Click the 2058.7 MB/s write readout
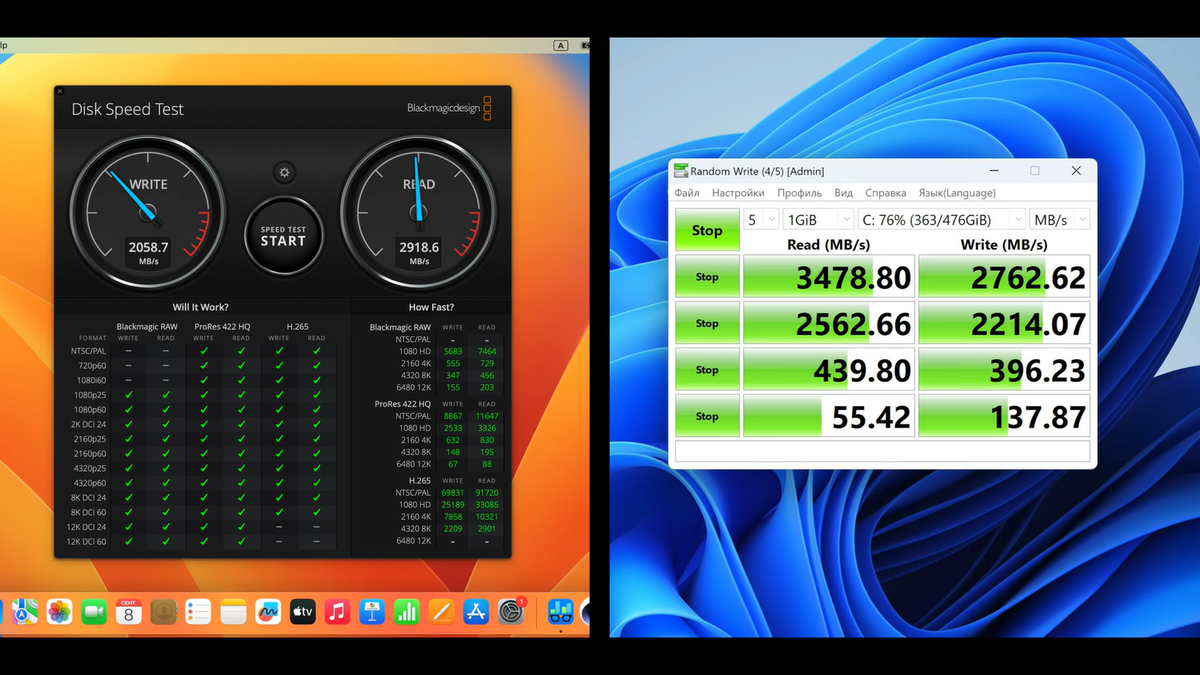This screenshot has height=675, width=1200. click(148, 252)
